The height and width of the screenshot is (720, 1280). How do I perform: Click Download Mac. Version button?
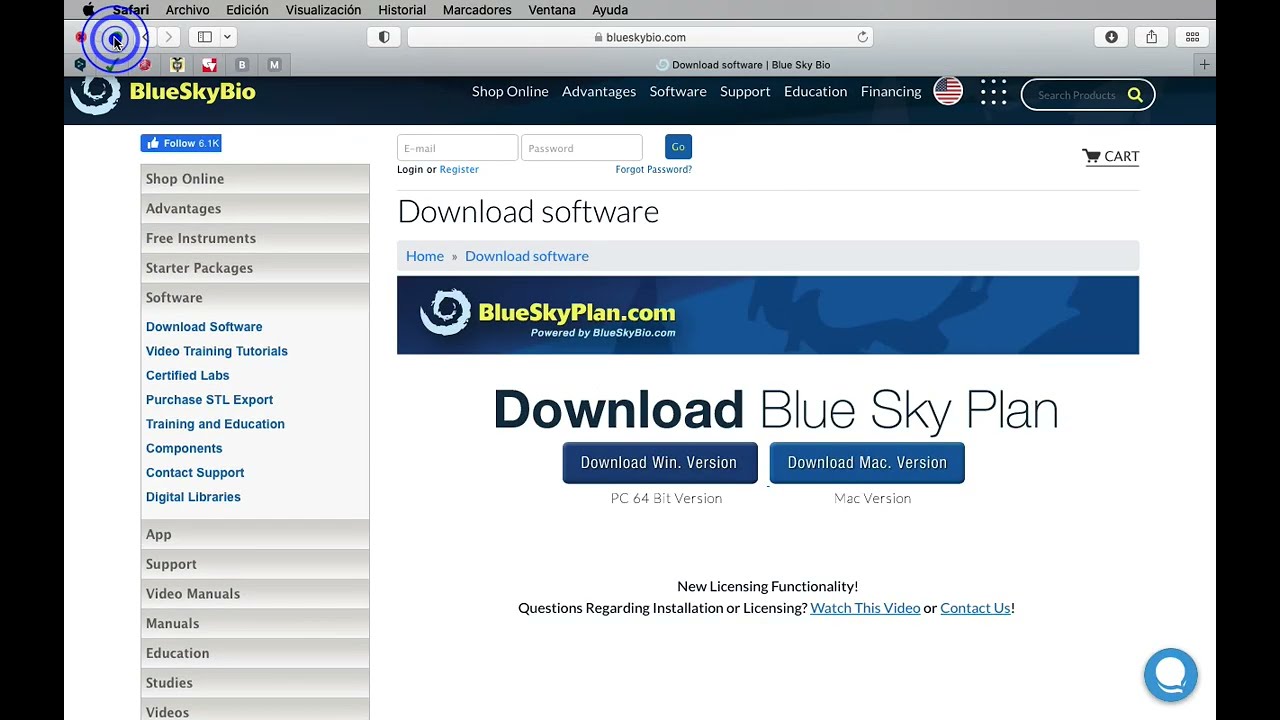tap(867, 463)
